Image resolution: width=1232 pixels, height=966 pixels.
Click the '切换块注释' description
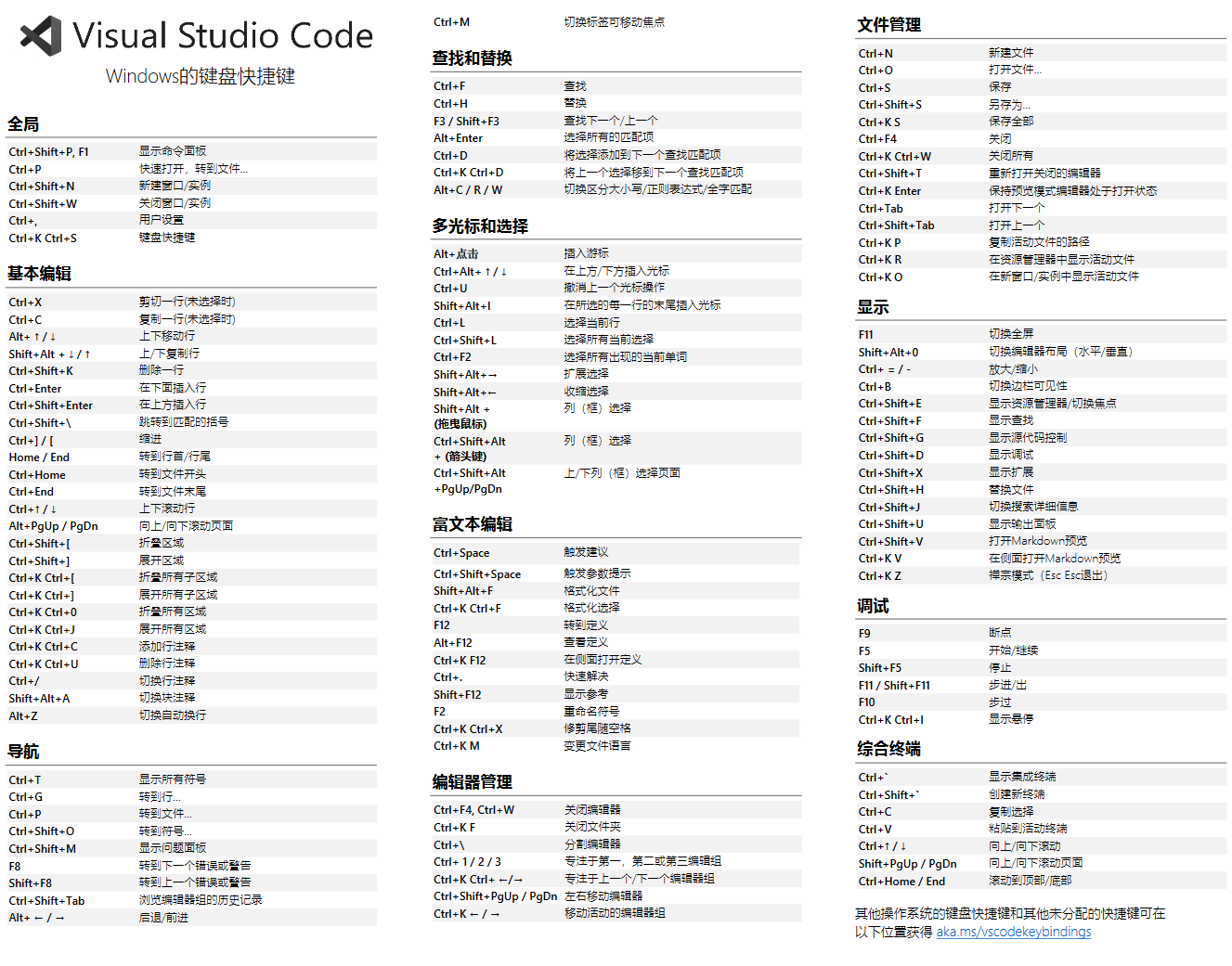pos(167,698)
